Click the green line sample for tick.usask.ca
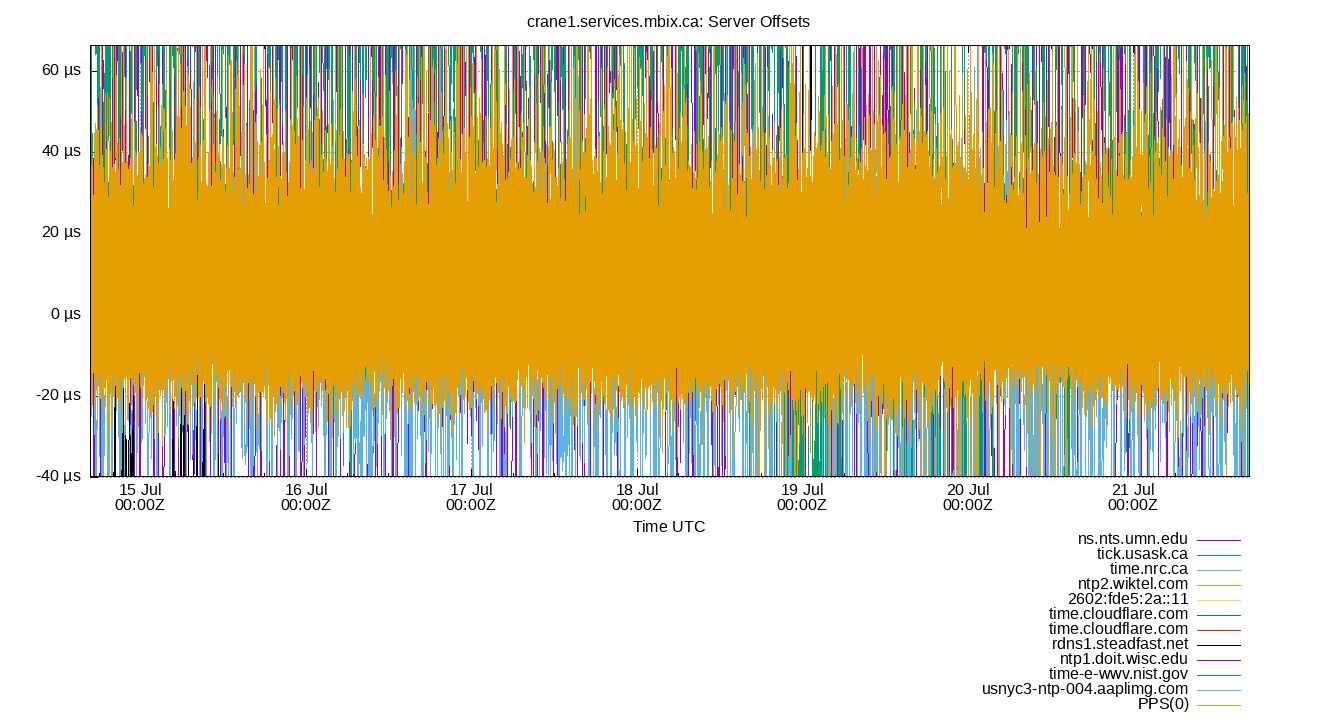 (1218, 555)
